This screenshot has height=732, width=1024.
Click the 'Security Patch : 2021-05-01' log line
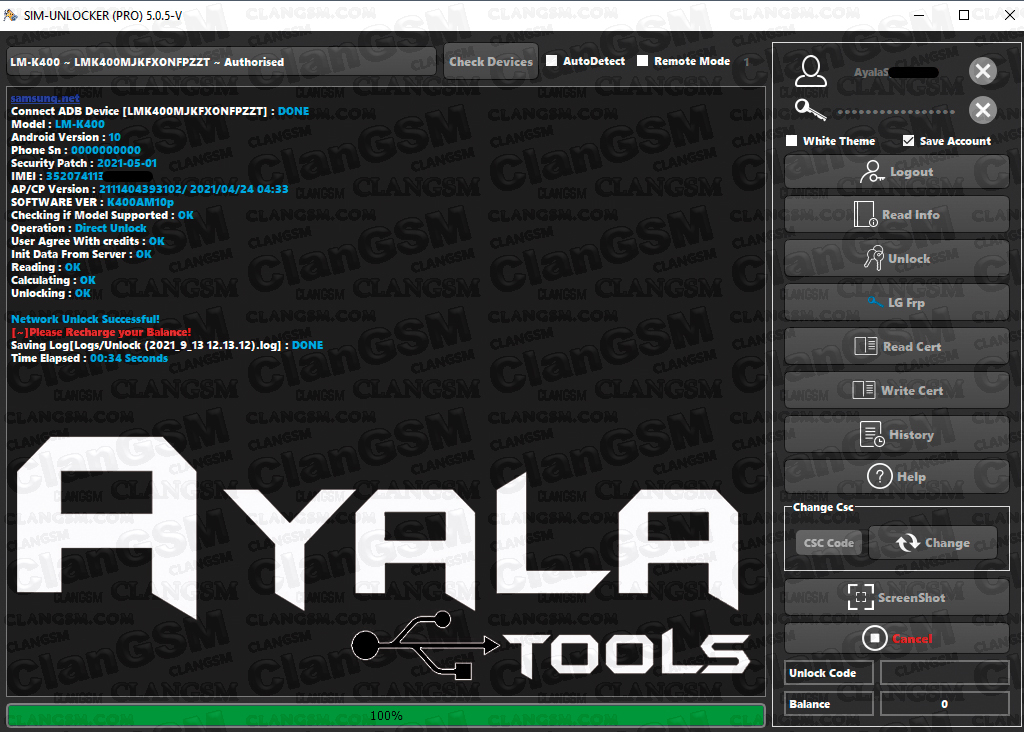[84, 163]
